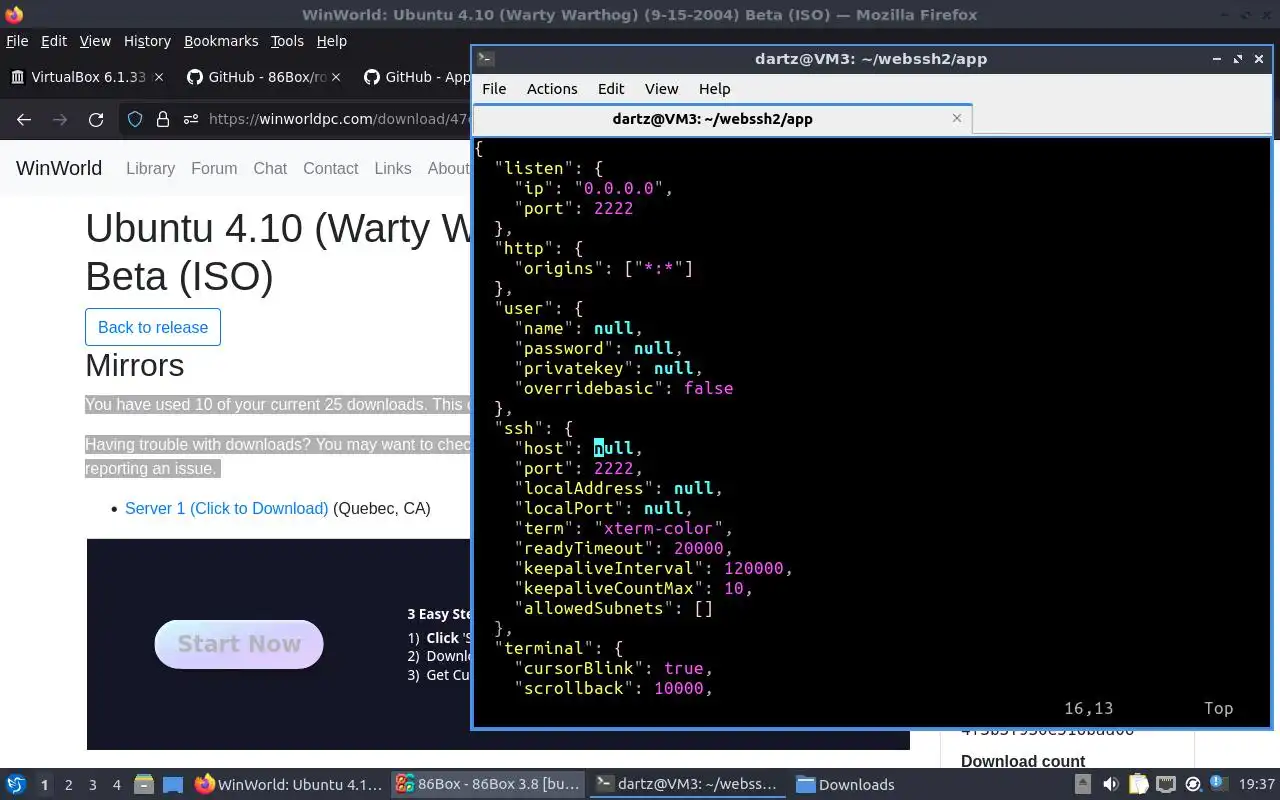
Task: Reload the WinWorld page in Firefox
Action: click(96, 119)
